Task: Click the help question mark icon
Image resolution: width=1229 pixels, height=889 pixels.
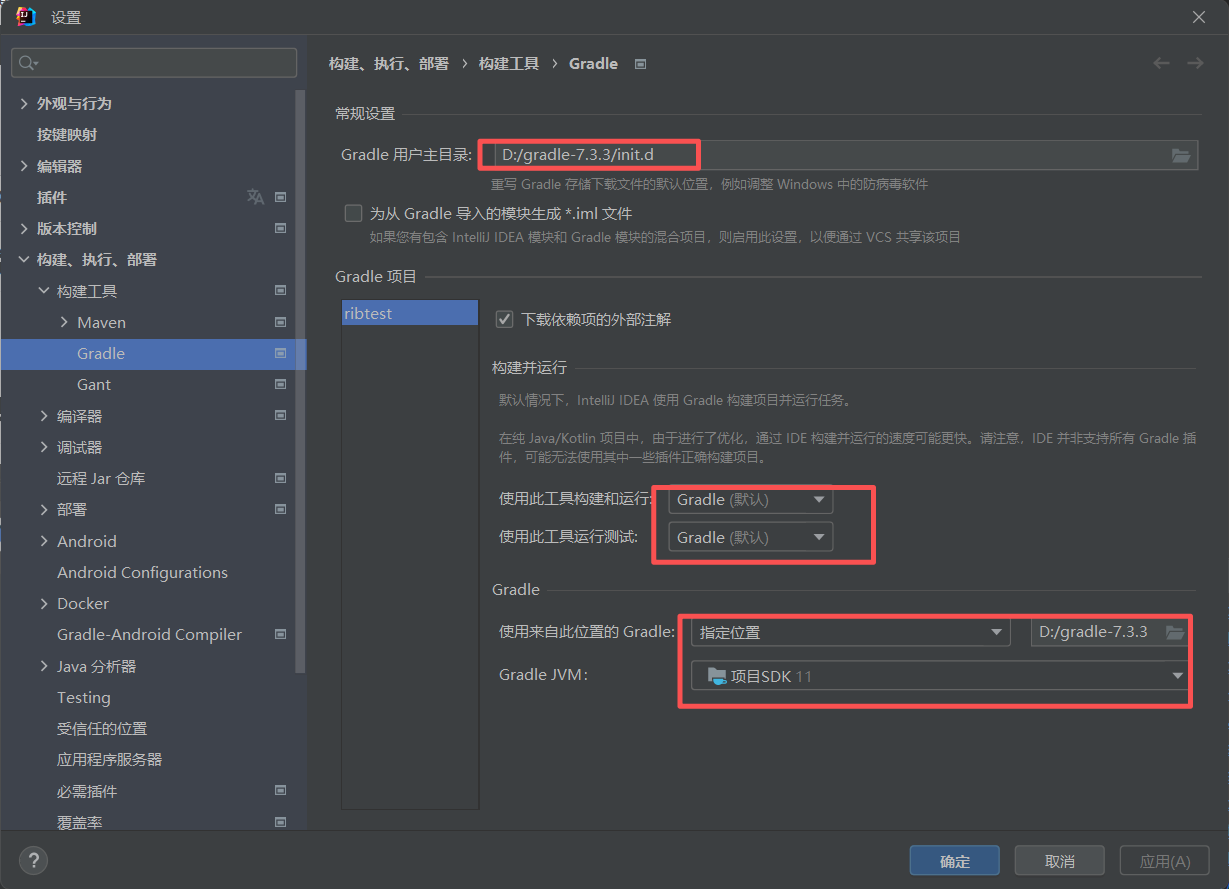Action: pyautogui.click(x=33, y=860)
